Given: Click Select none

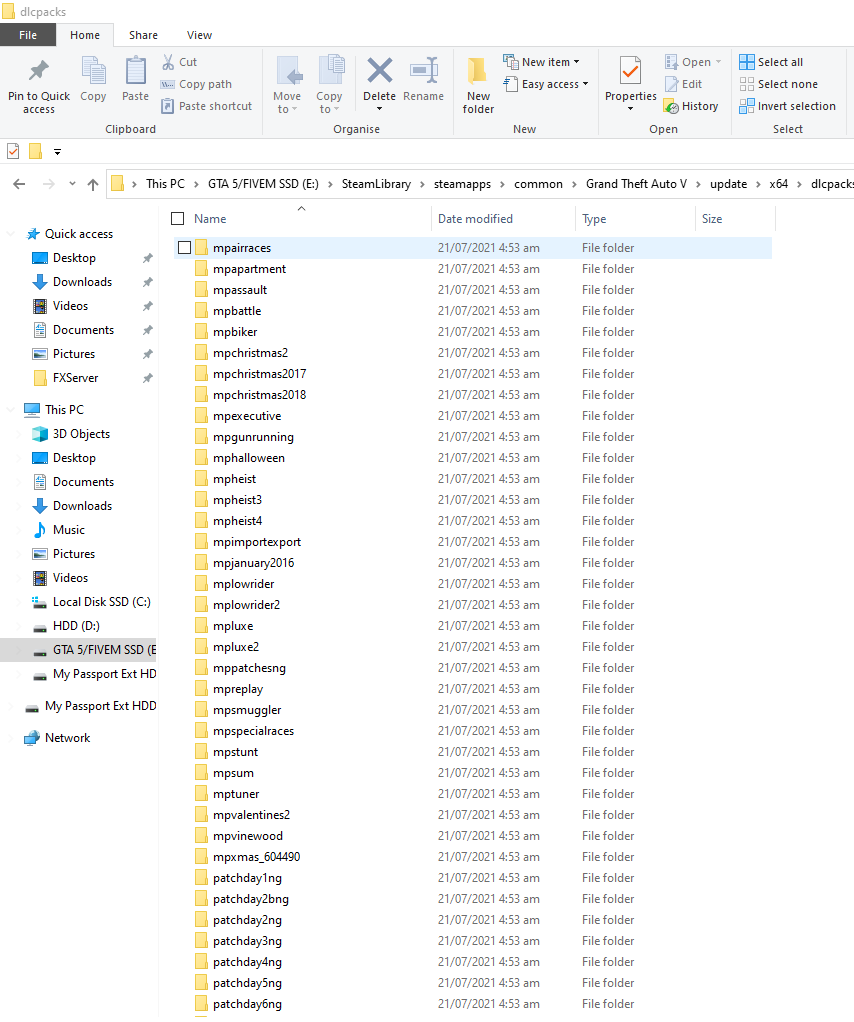Looking at the screenshot, I should coord(778,84).
